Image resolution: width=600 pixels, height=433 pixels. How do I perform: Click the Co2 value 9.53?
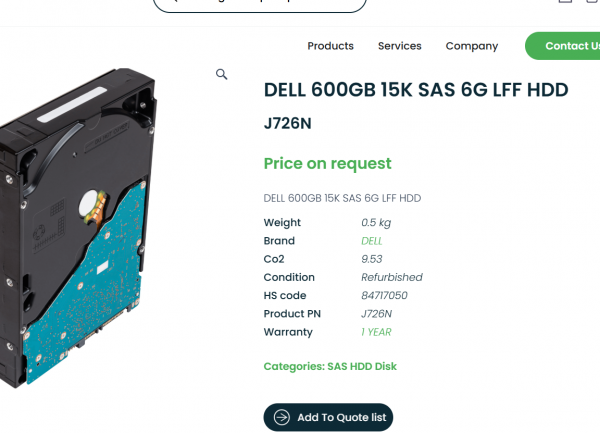[372, 259]
